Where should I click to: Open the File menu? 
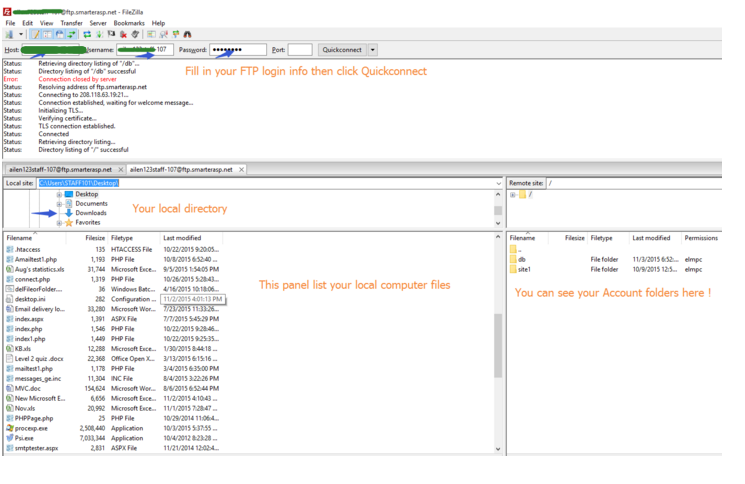10,23
